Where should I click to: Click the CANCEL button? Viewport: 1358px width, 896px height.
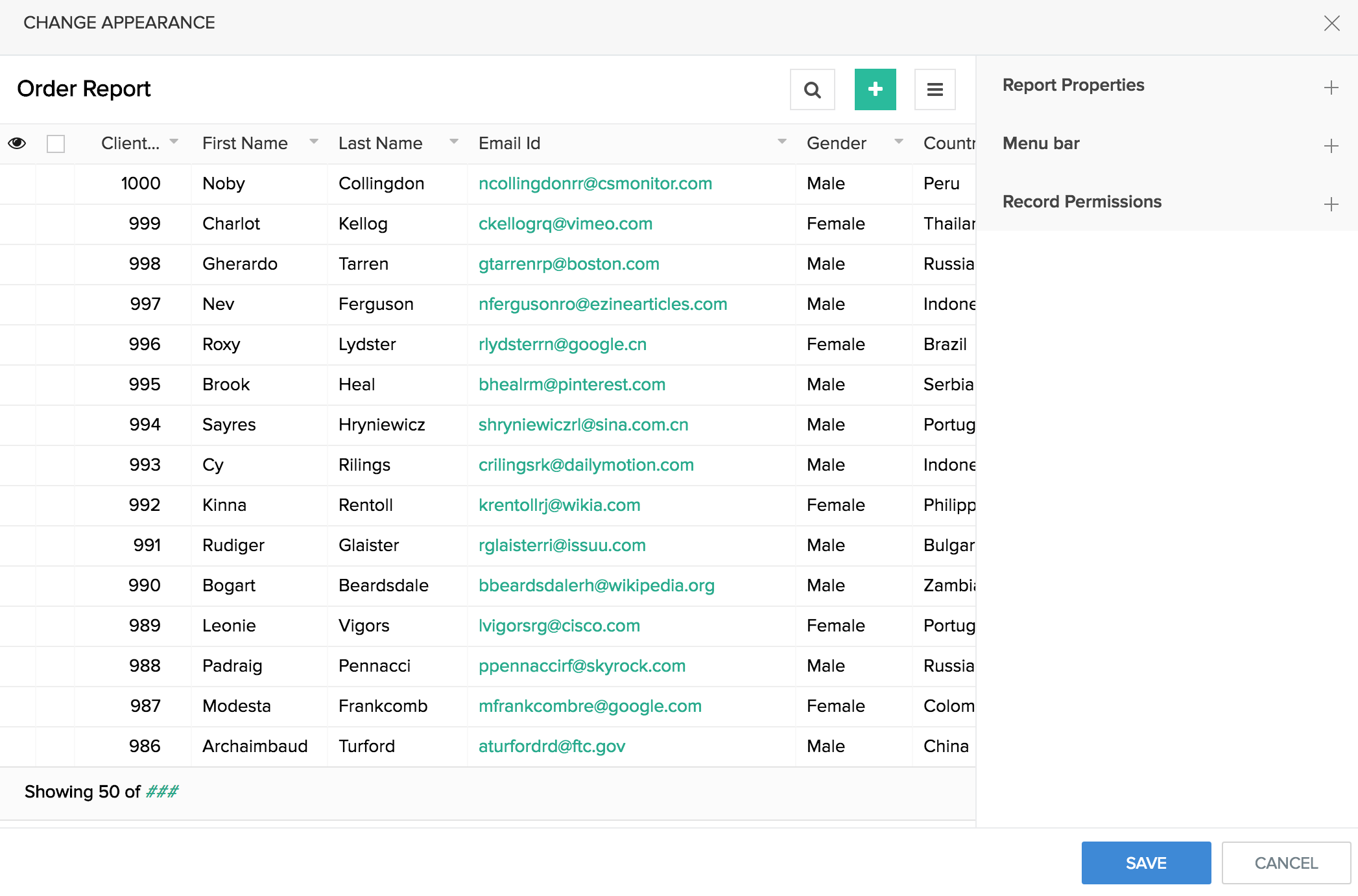coord(1286,863)
